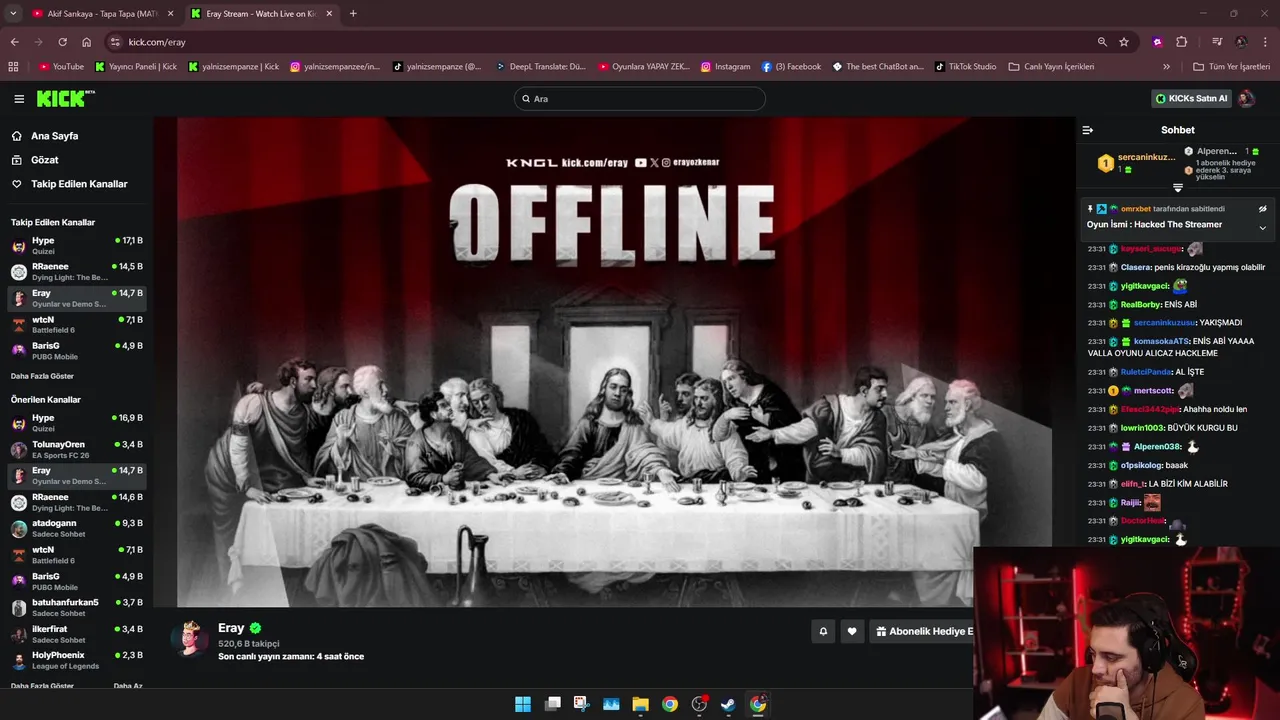Click RuletciPanda username in chat
The width and height of the screenshot is (1280, 720).
(1146, 372)
